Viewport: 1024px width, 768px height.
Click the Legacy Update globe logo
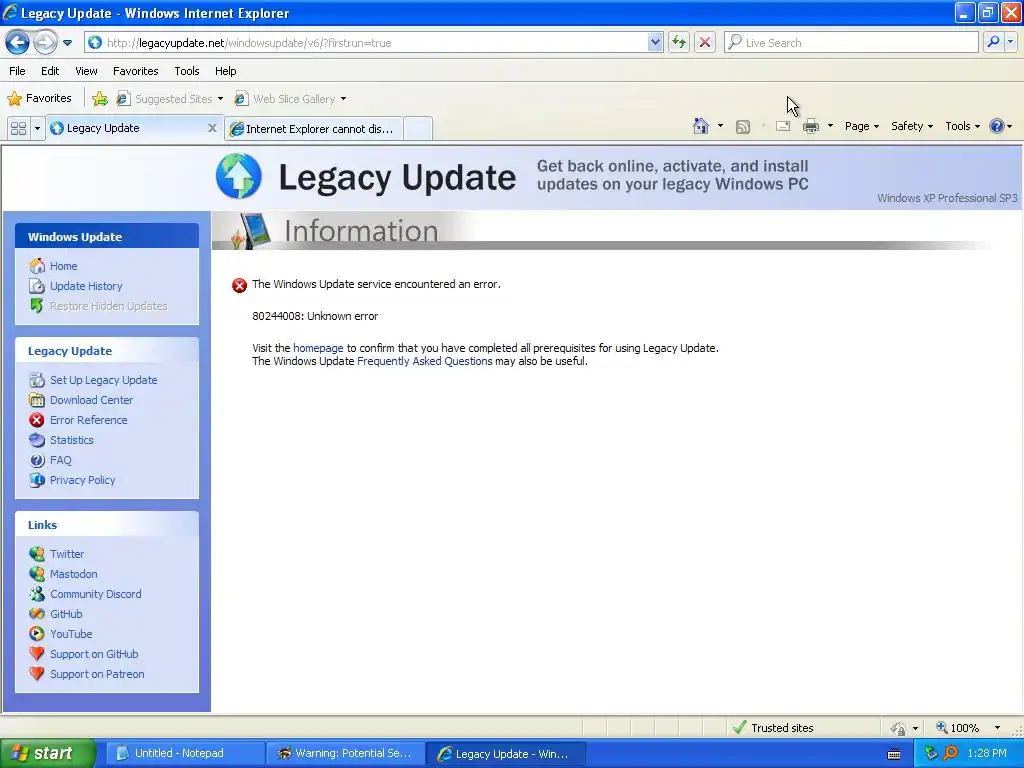[238, 176]
